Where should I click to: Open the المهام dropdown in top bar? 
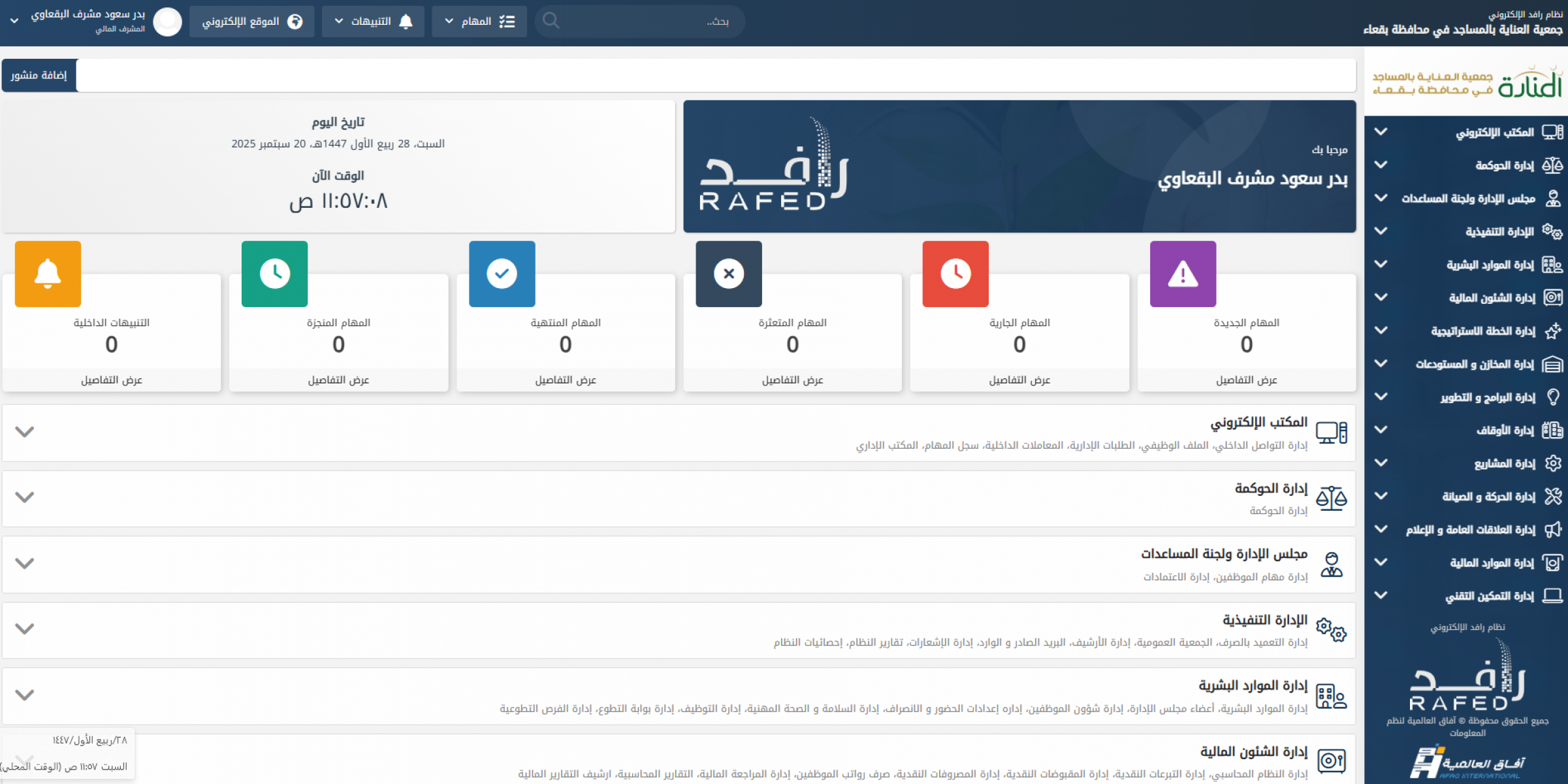pyautogui.click(x=479, y=22)
